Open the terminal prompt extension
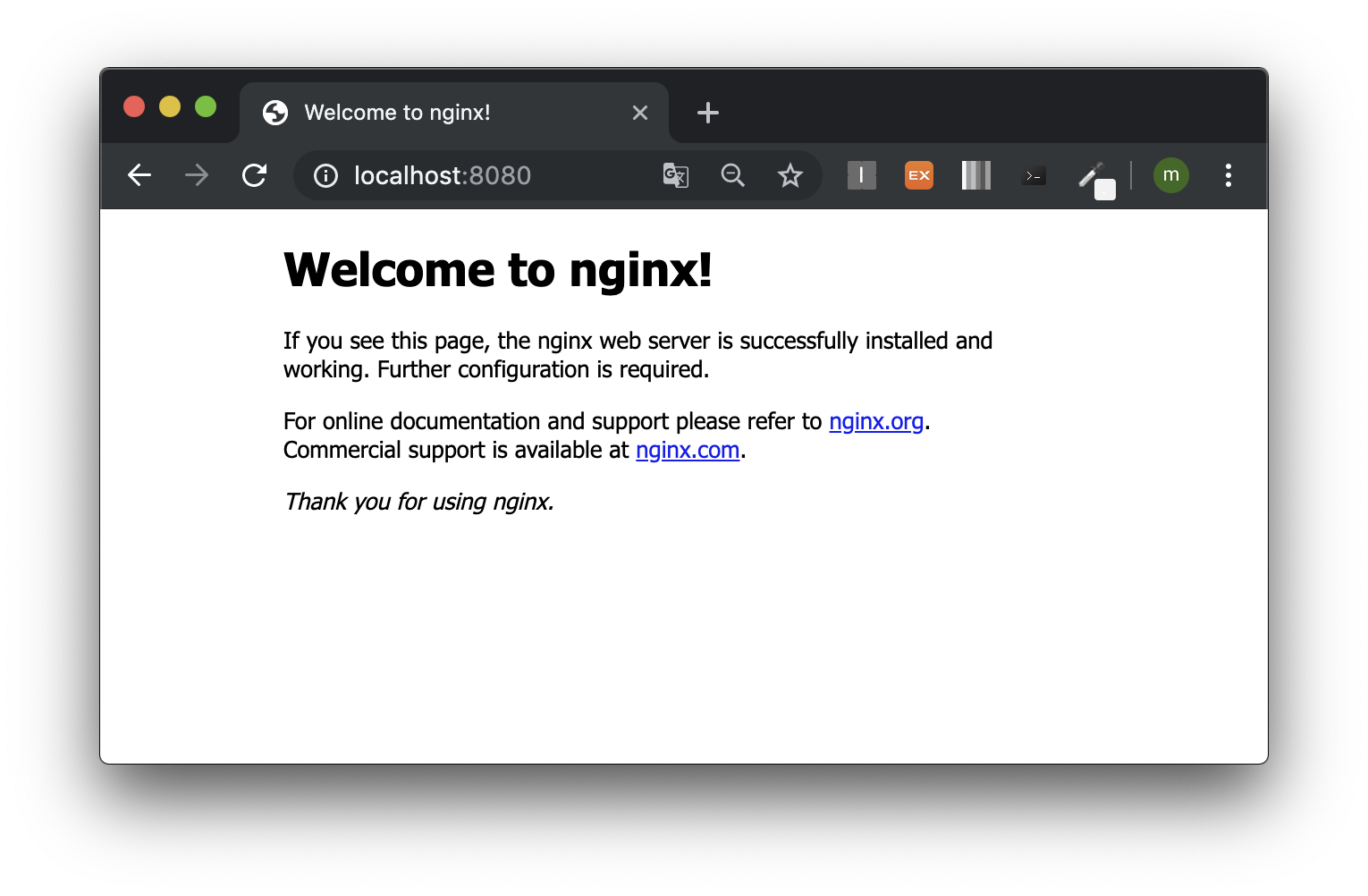Screen dimensions: 1368x896 pos(1034,176)
